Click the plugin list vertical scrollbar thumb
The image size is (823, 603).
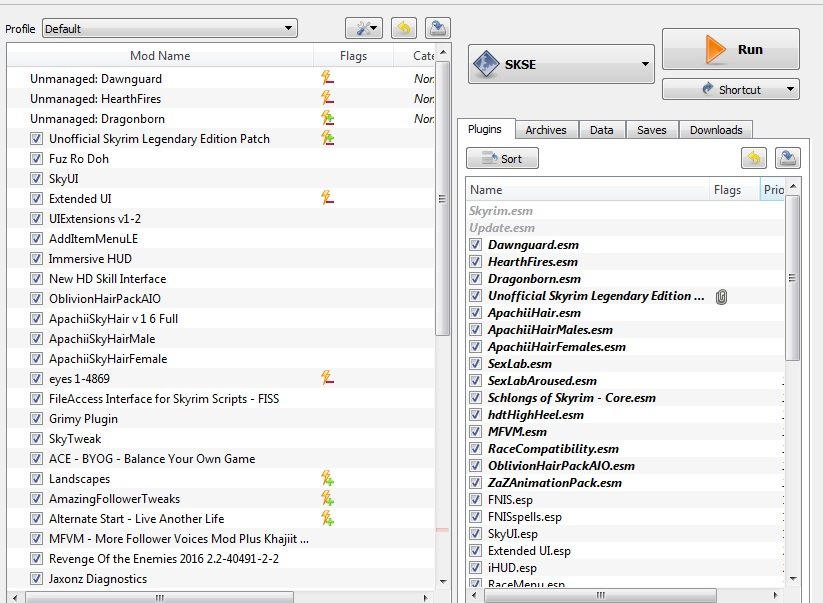(793, 278)
